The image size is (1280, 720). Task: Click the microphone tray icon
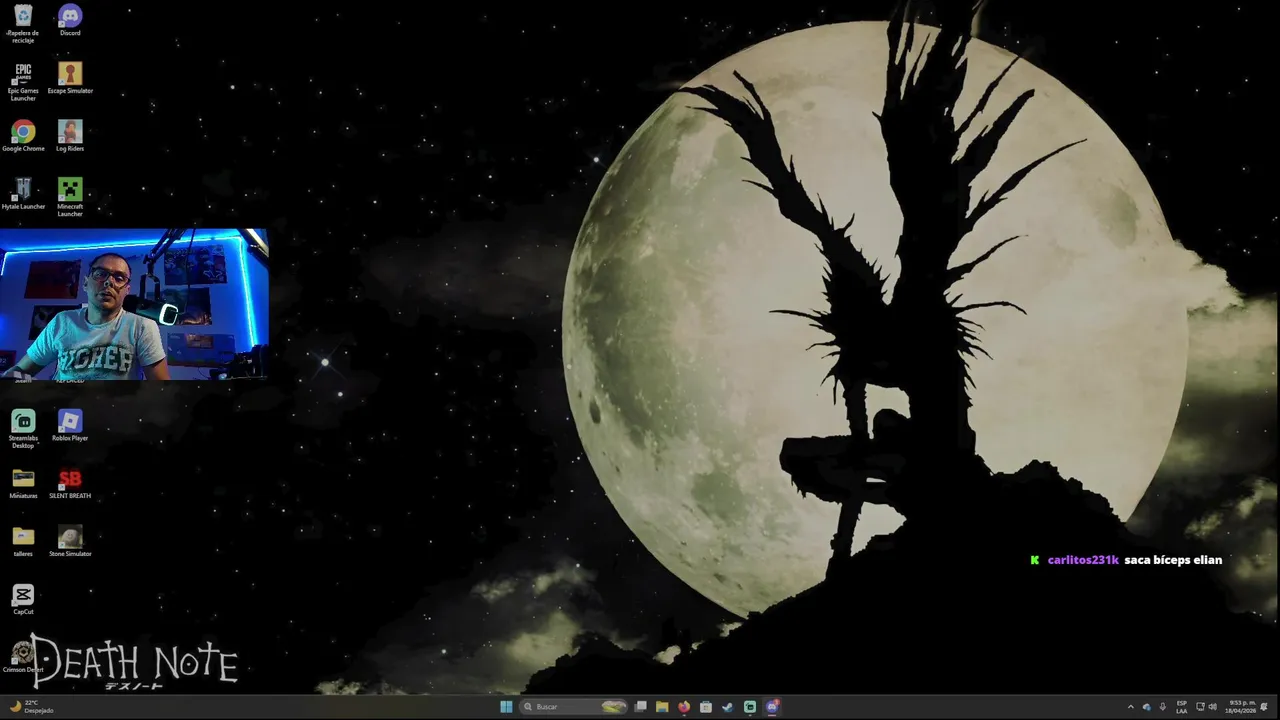coord(1162,707)
